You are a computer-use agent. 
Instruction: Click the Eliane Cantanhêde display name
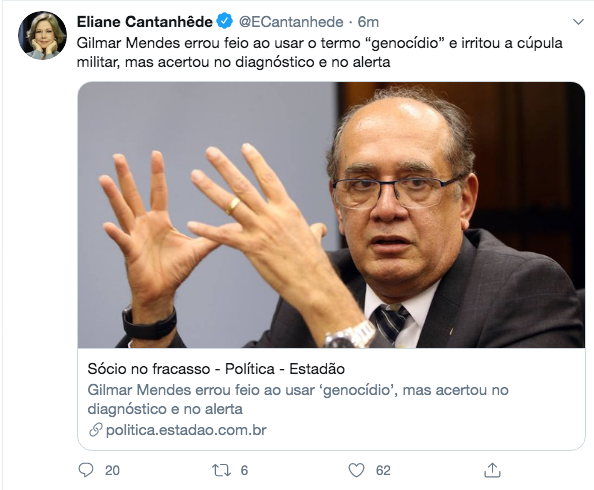tap(145, 22)
